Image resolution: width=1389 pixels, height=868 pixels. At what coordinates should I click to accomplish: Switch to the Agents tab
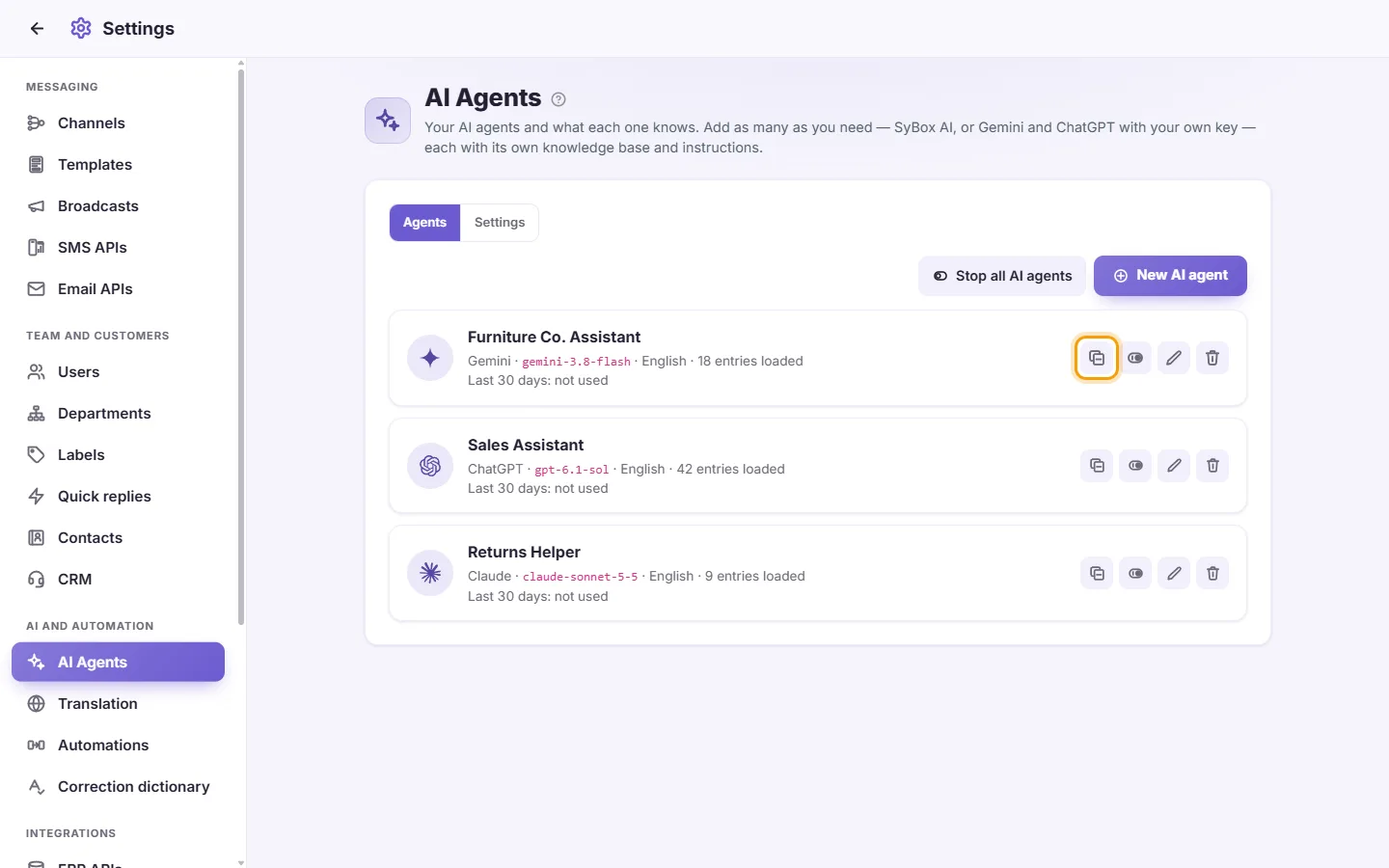coord(424,223)
